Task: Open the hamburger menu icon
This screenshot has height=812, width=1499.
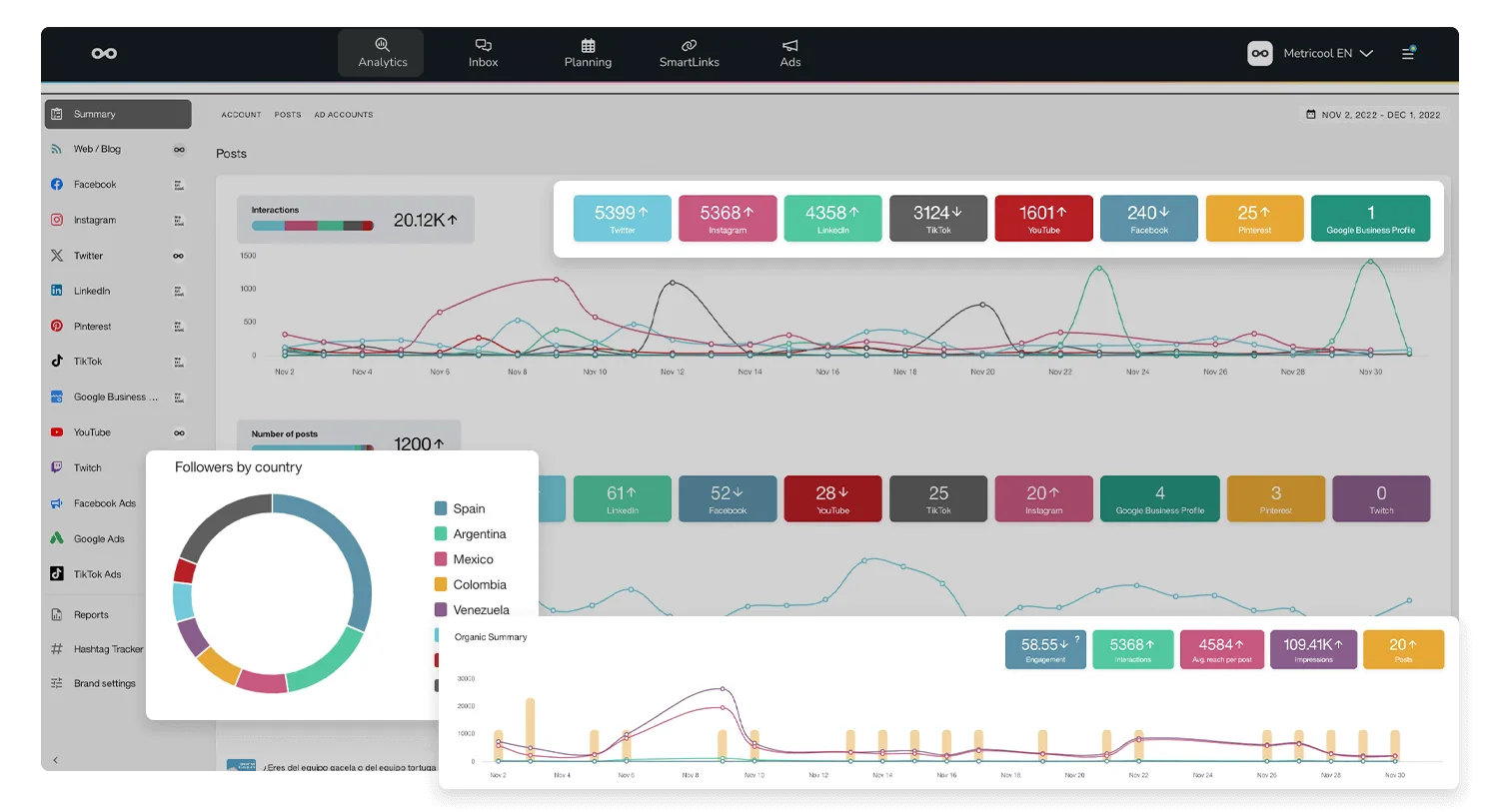Action: point(1407,53)
